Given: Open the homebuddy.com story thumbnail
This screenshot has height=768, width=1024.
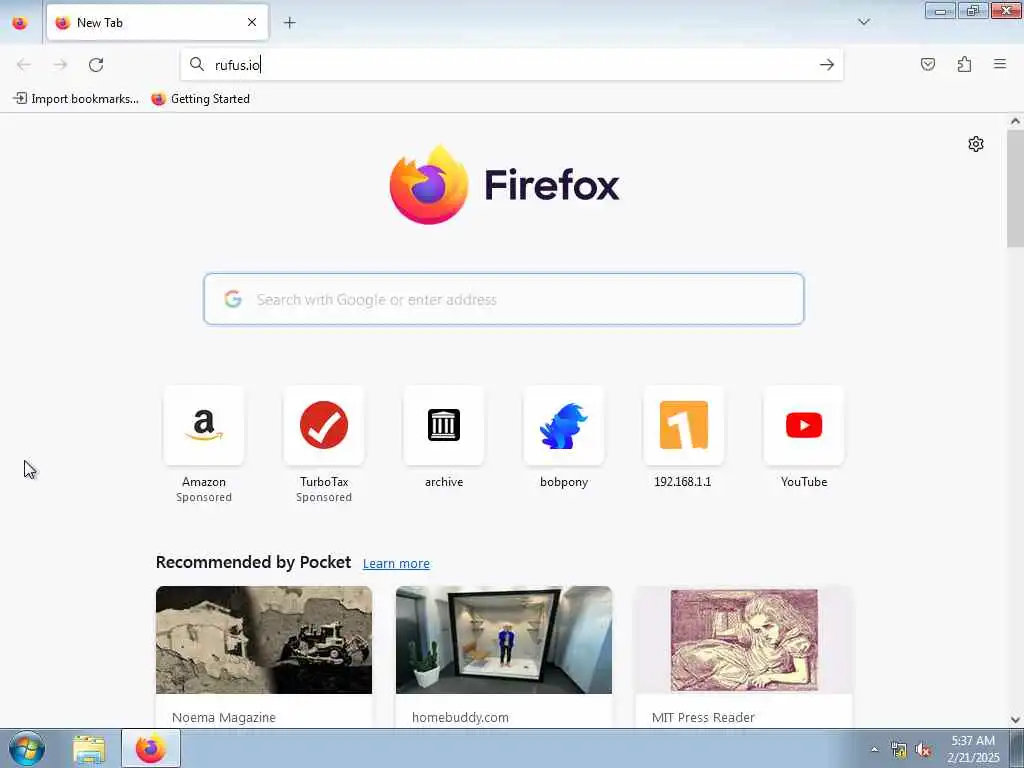Looking at the screenshot, I should point(504,640).
